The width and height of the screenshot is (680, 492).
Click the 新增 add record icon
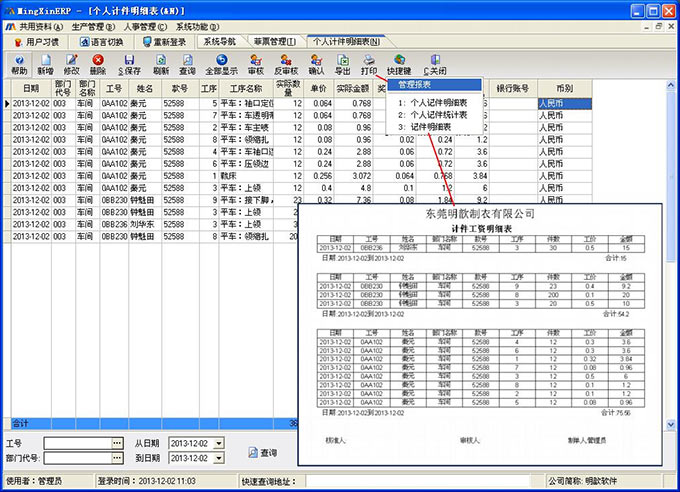46,64
